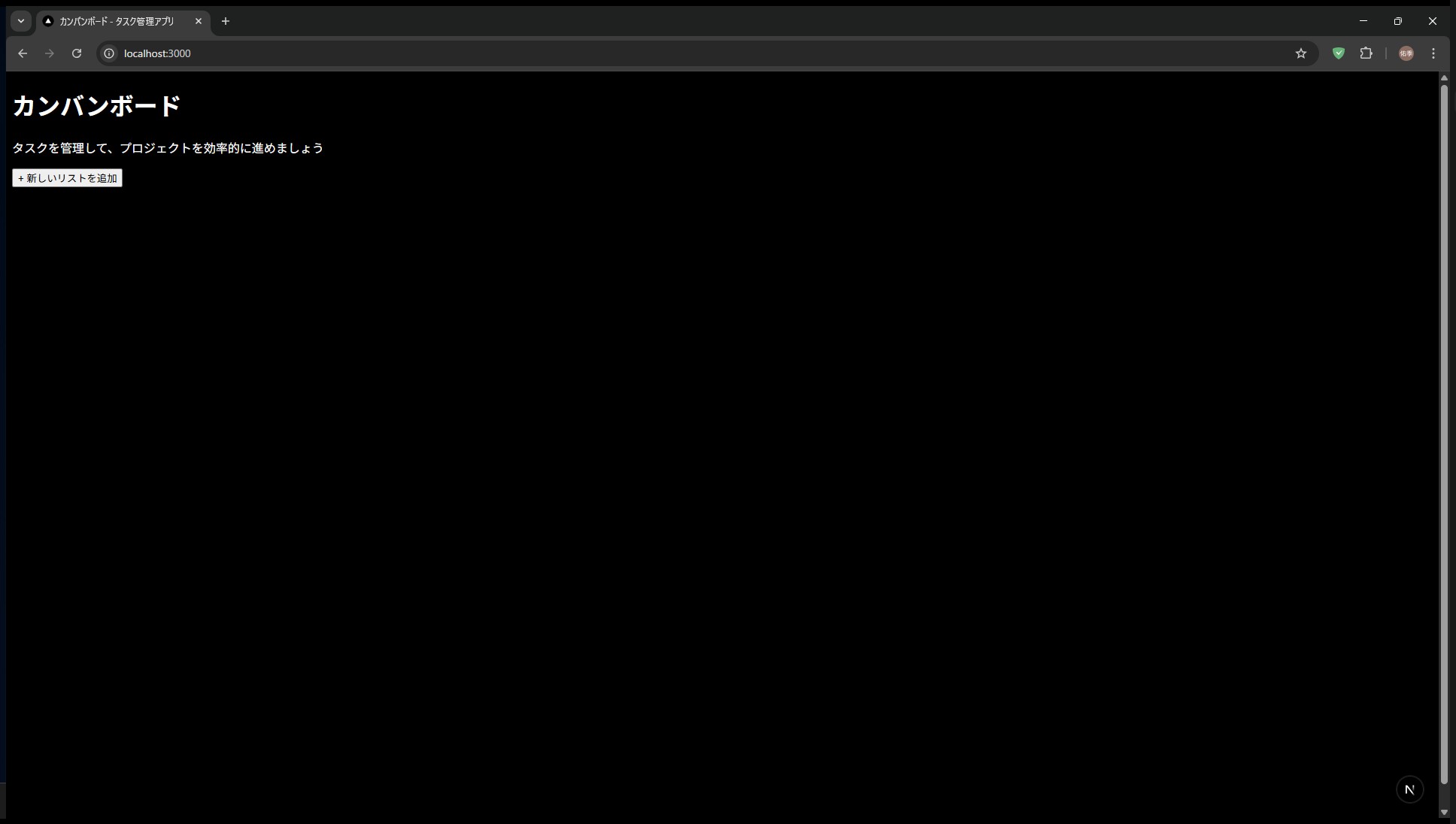This screenshot has height=824, width=1456.
Task: Click the browser forward arrow
Action: [x=50, y=53]
